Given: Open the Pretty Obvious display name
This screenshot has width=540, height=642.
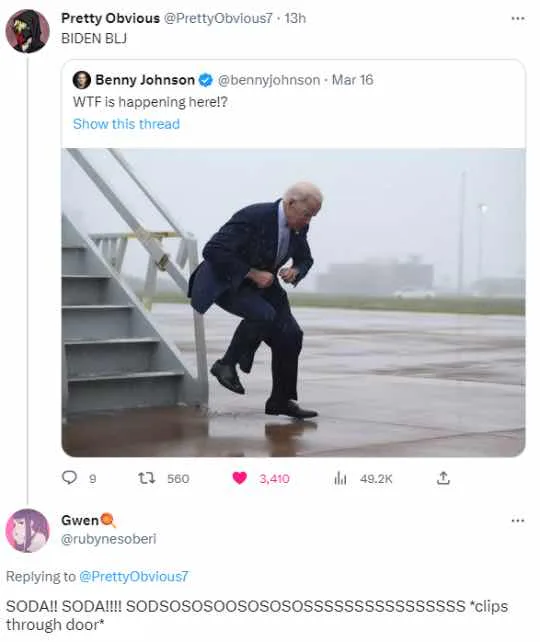Looking at the screenshot, I should [110, 18].
